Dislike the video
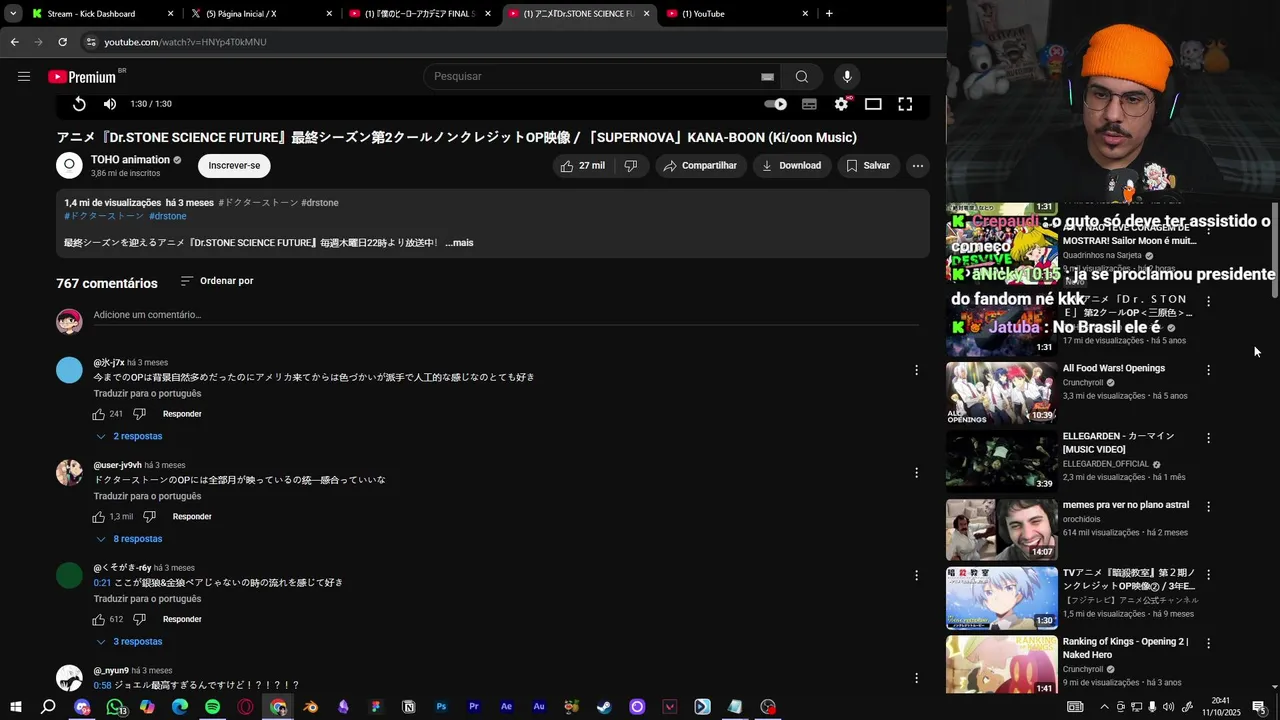The image size is (1280, 720). [631, 166]
